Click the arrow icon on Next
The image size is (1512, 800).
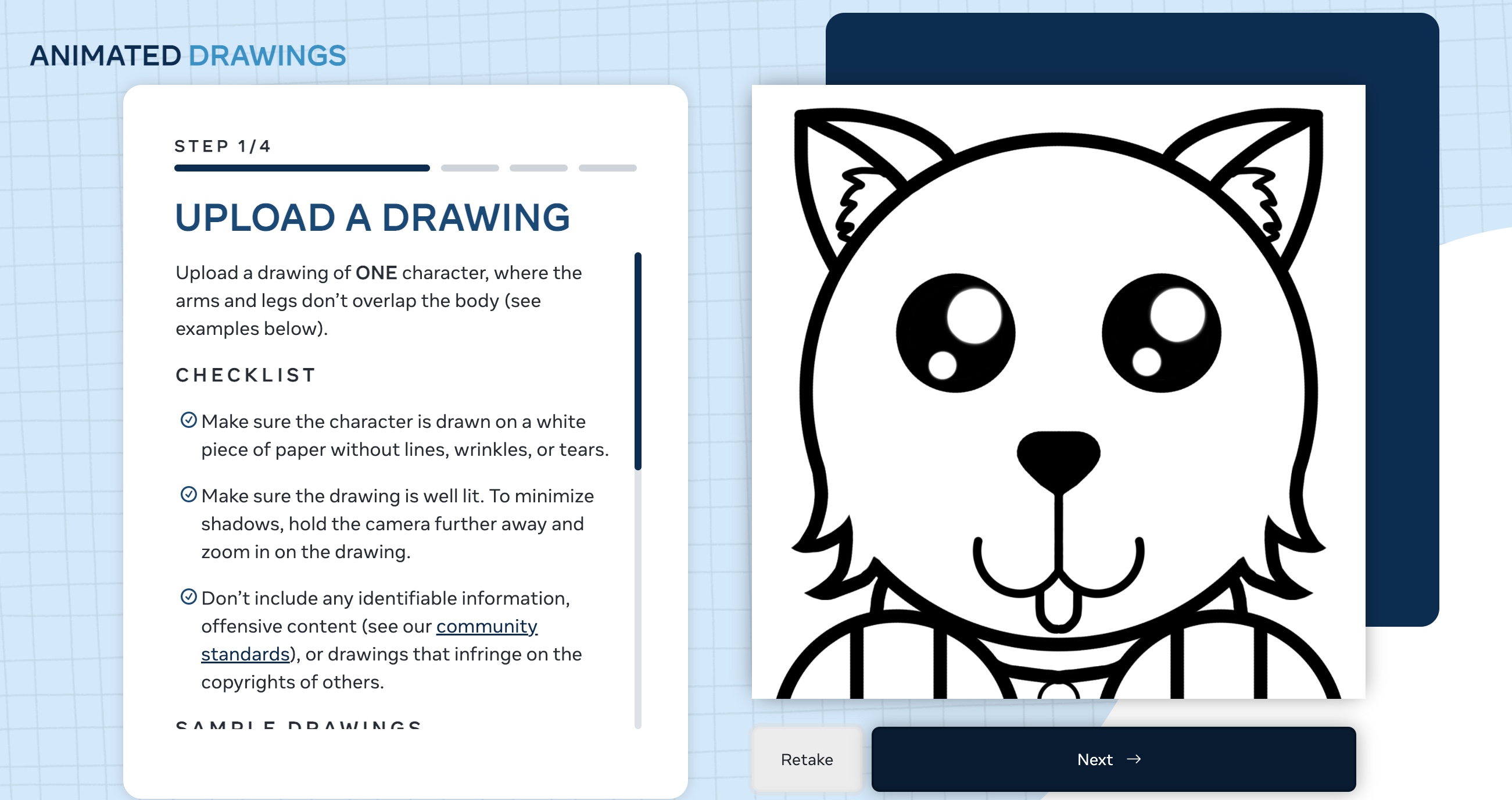tap(1134, 759)
